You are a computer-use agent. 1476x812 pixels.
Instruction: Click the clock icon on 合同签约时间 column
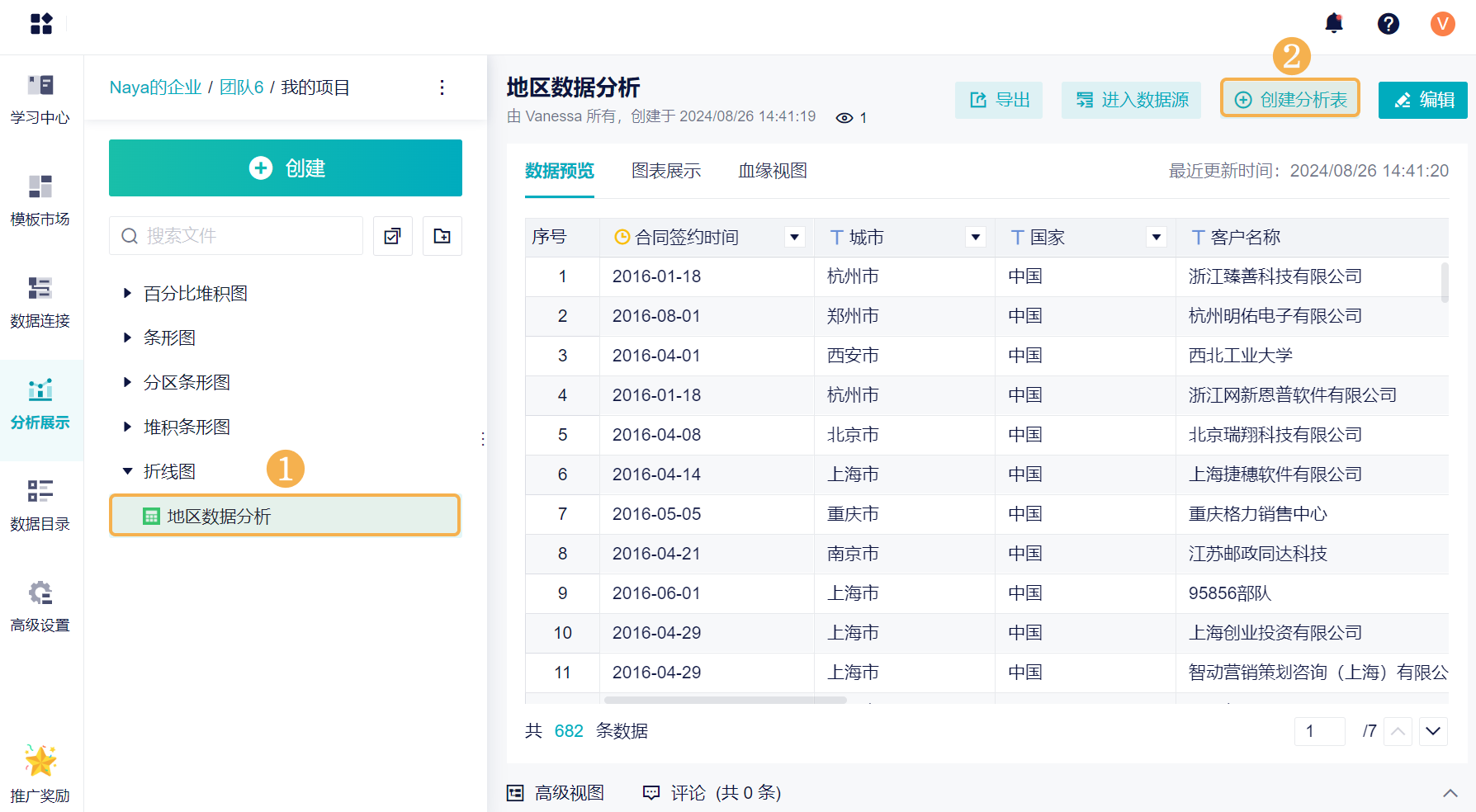pyautogui.click(x=622, y=238)
